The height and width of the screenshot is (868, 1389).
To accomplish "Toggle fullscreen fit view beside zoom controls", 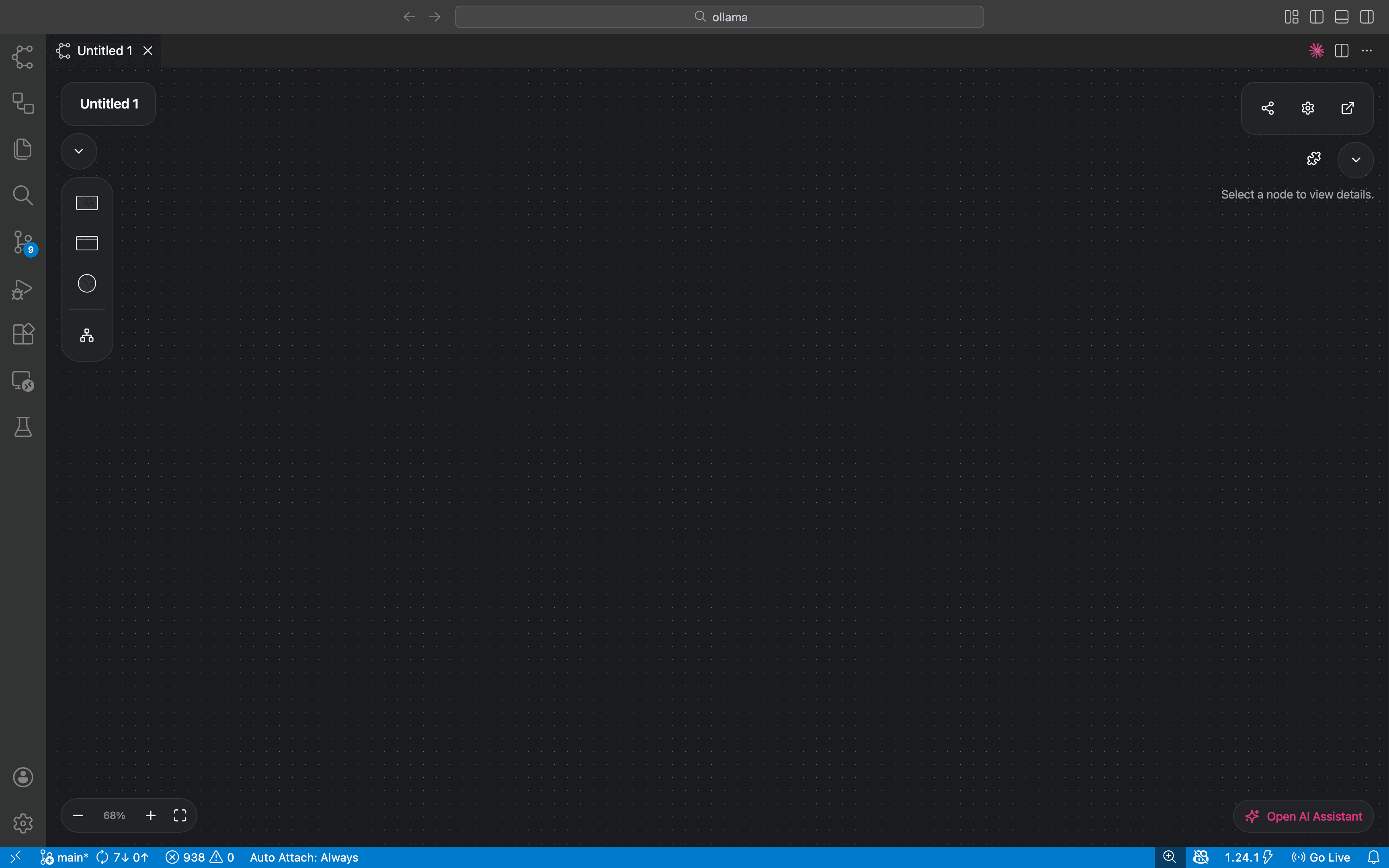I will pyautogui.click(x=179, y=815).
